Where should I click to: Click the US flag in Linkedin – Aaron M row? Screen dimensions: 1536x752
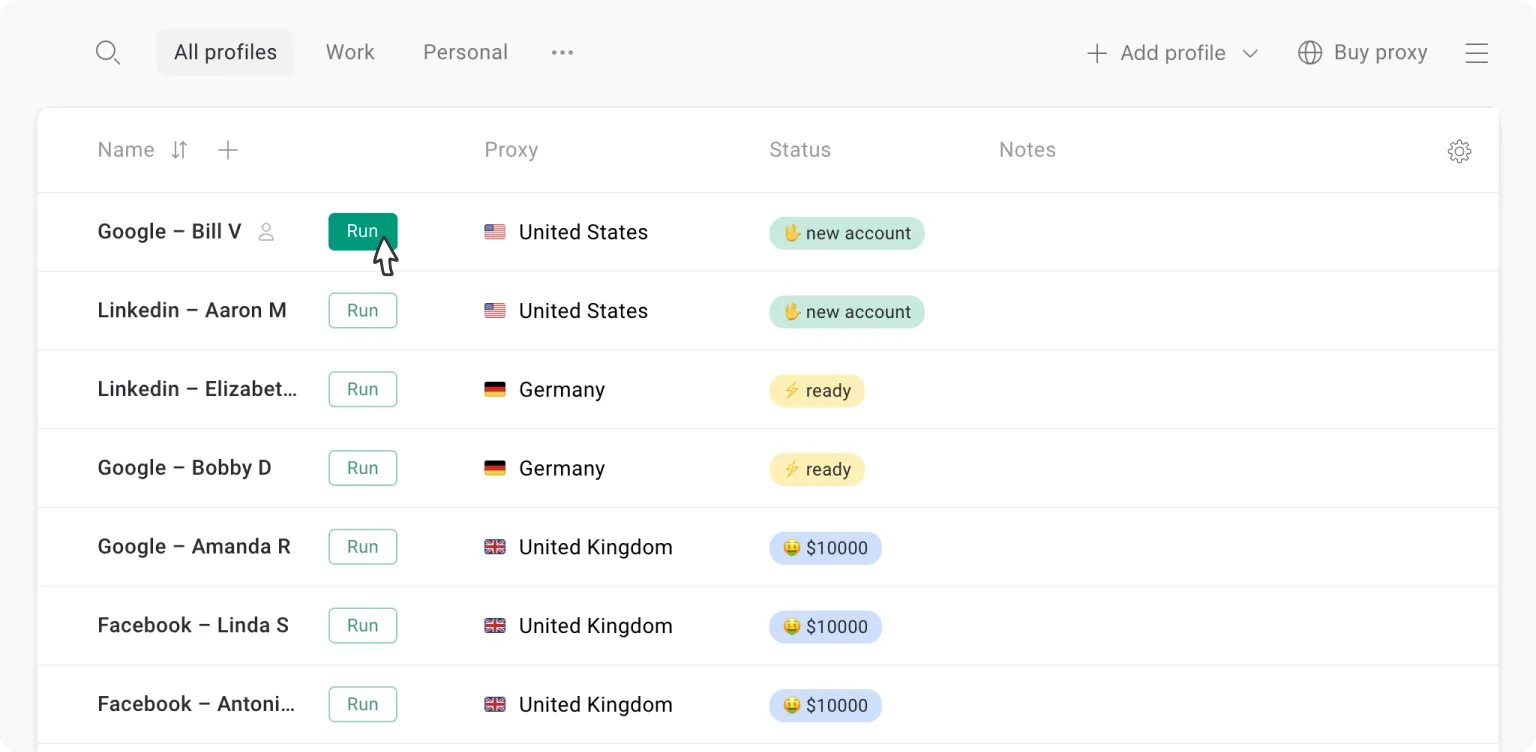495,311
